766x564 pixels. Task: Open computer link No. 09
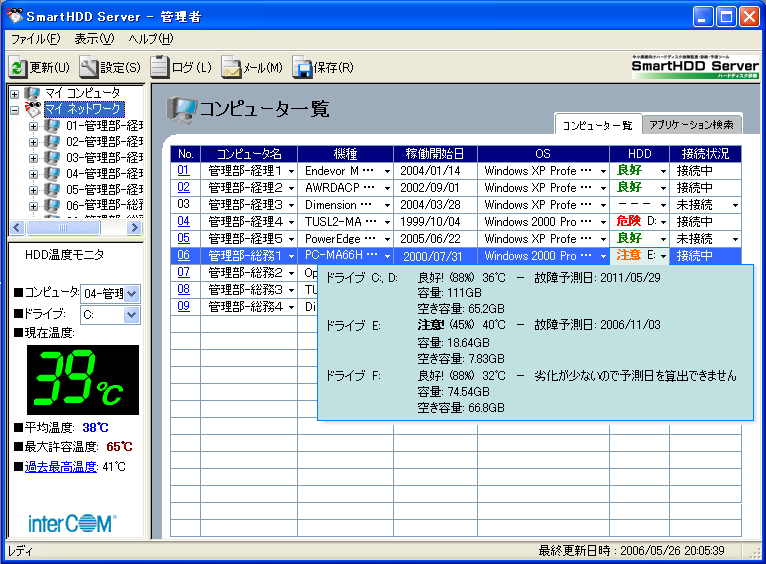click(x=183, y=306)
